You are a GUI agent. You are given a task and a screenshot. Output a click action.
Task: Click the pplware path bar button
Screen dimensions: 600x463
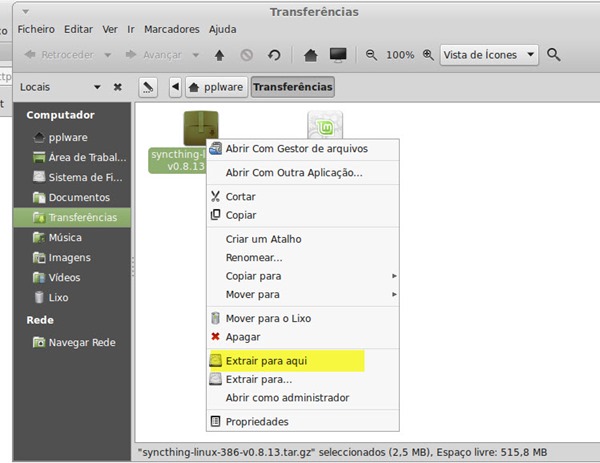[216, 87]
